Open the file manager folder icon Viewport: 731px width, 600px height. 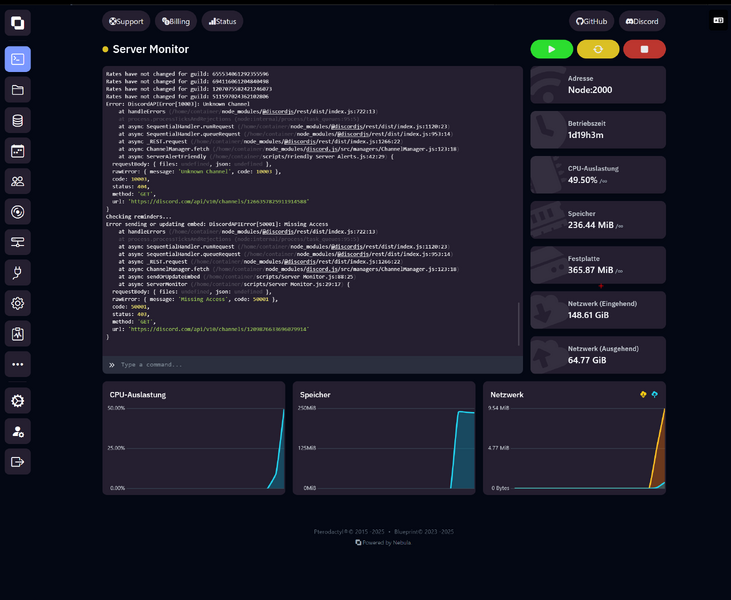pos(17,90)
